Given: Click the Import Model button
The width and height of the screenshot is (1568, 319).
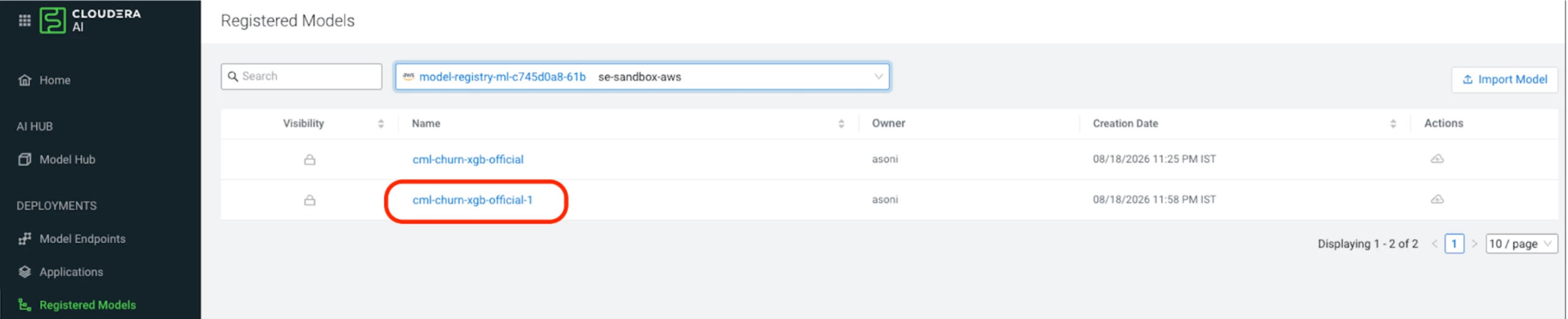Looking at the screenshot, I should point(1504,79).
